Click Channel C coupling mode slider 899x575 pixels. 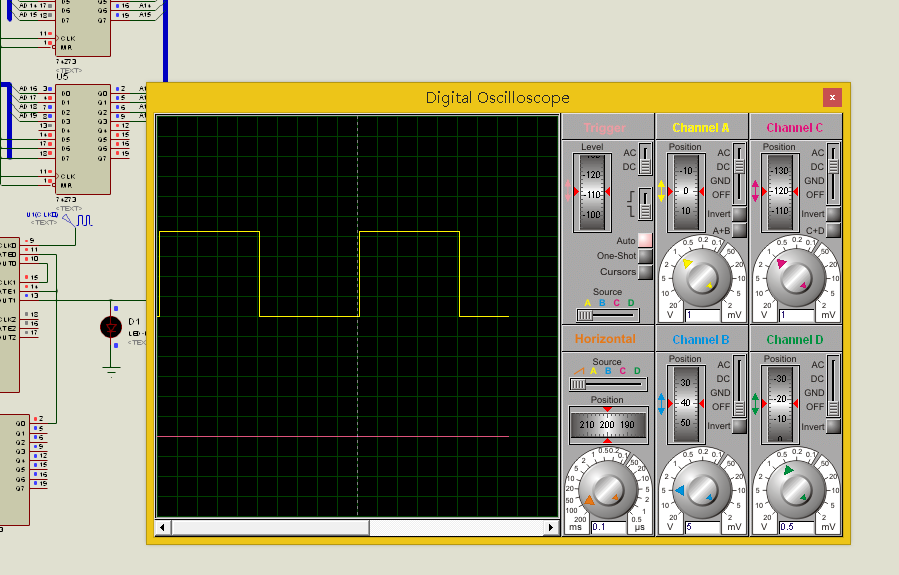834,174
